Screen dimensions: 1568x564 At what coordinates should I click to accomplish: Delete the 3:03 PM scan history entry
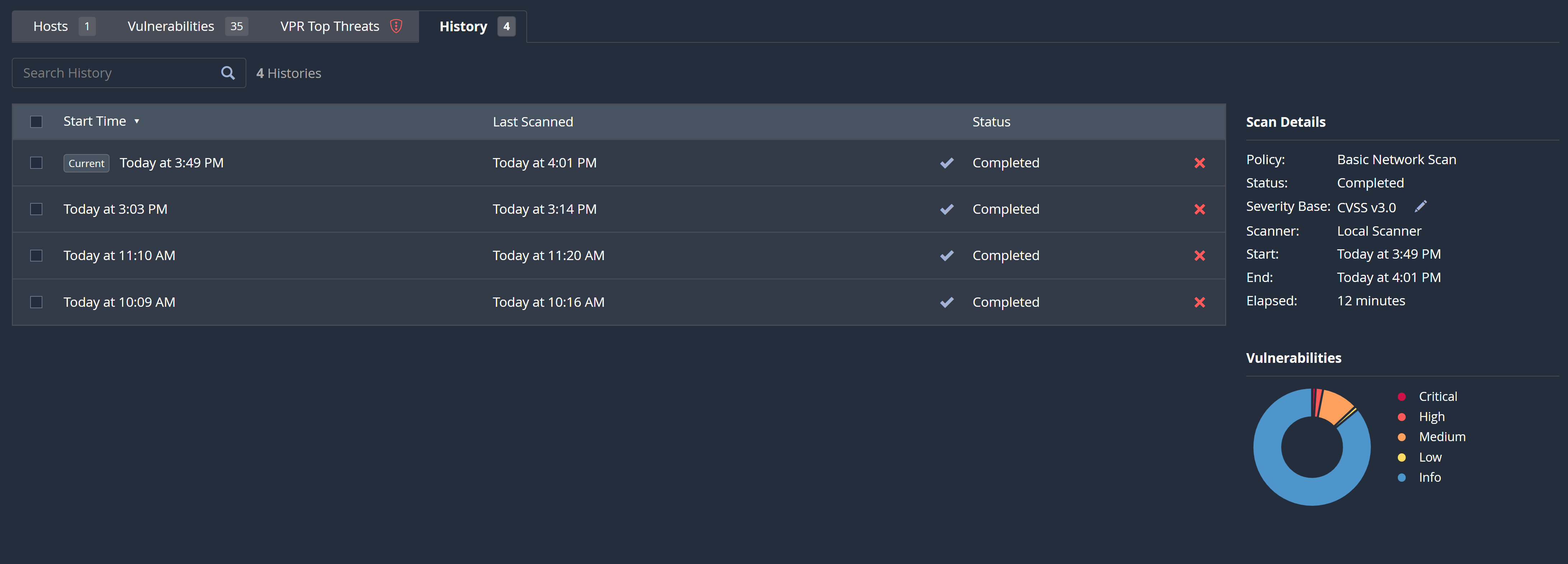(x=1200, y=209)
